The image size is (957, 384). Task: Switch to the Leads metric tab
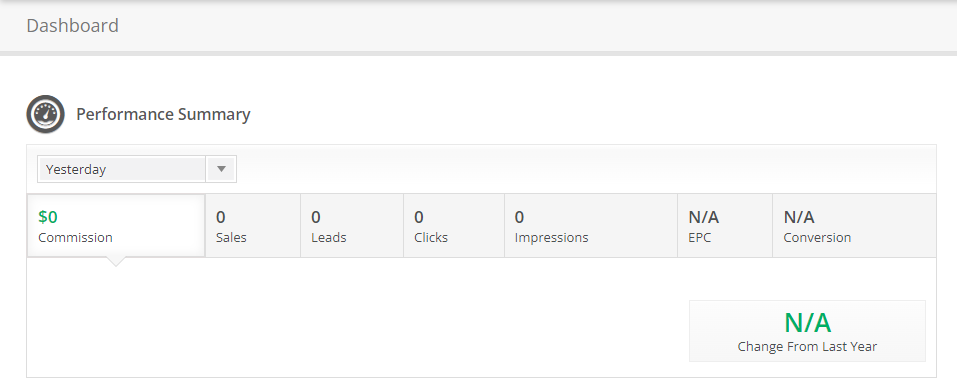pos(352,226)
